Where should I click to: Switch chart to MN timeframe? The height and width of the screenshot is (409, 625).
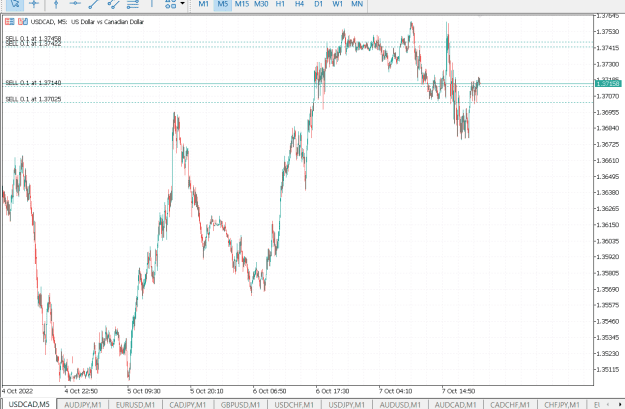(357, 4)
